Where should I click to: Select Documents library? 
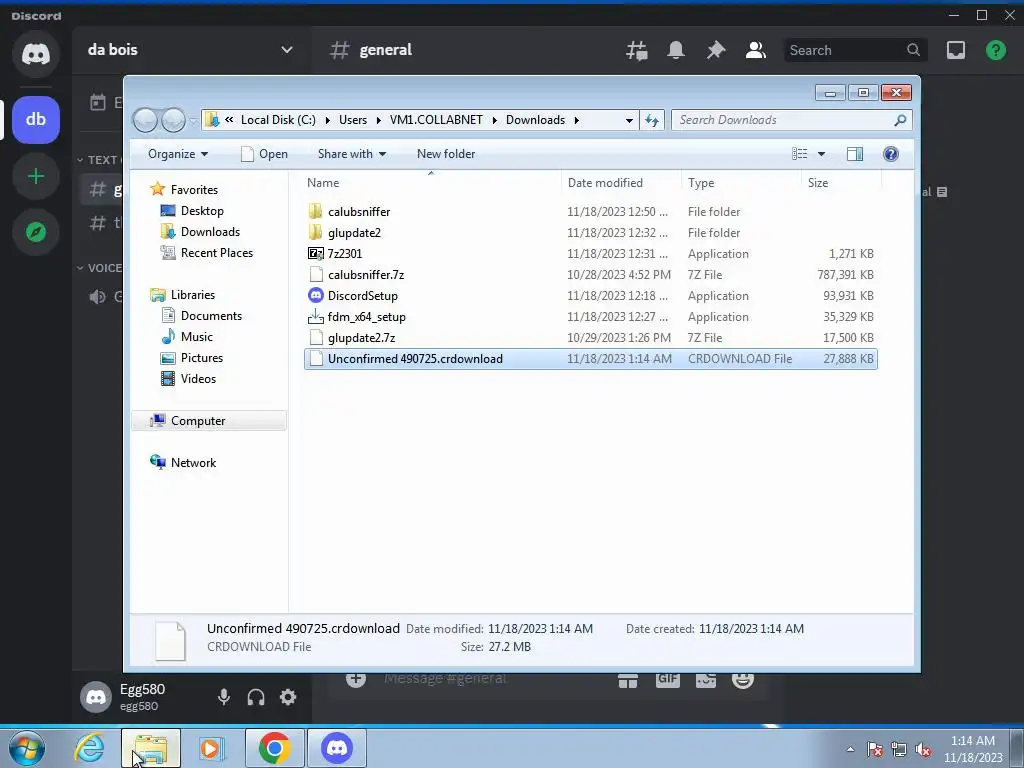pos(211,316)
